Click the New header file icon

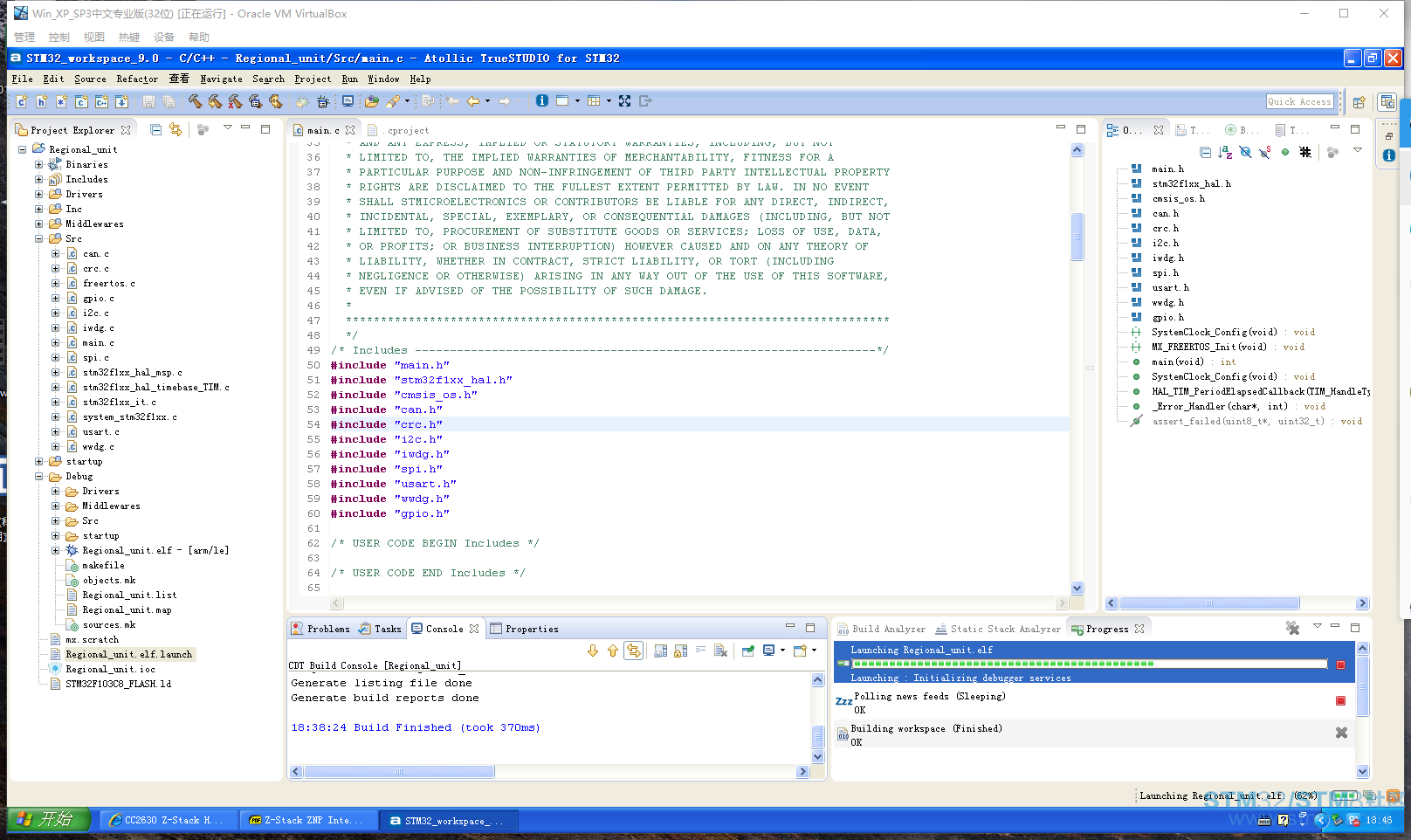tap(41, 101)
